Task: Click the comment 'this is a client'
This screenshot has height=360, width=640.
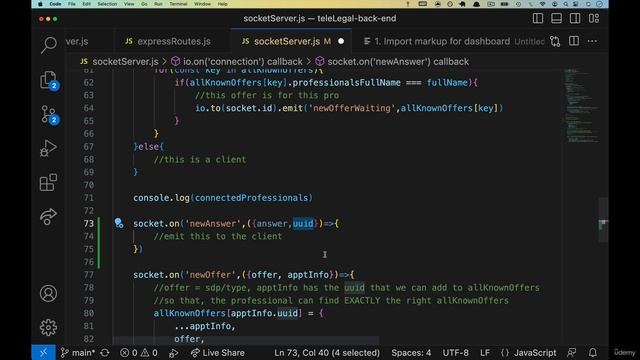Action: pyautogui.click(x=200, y=160)
